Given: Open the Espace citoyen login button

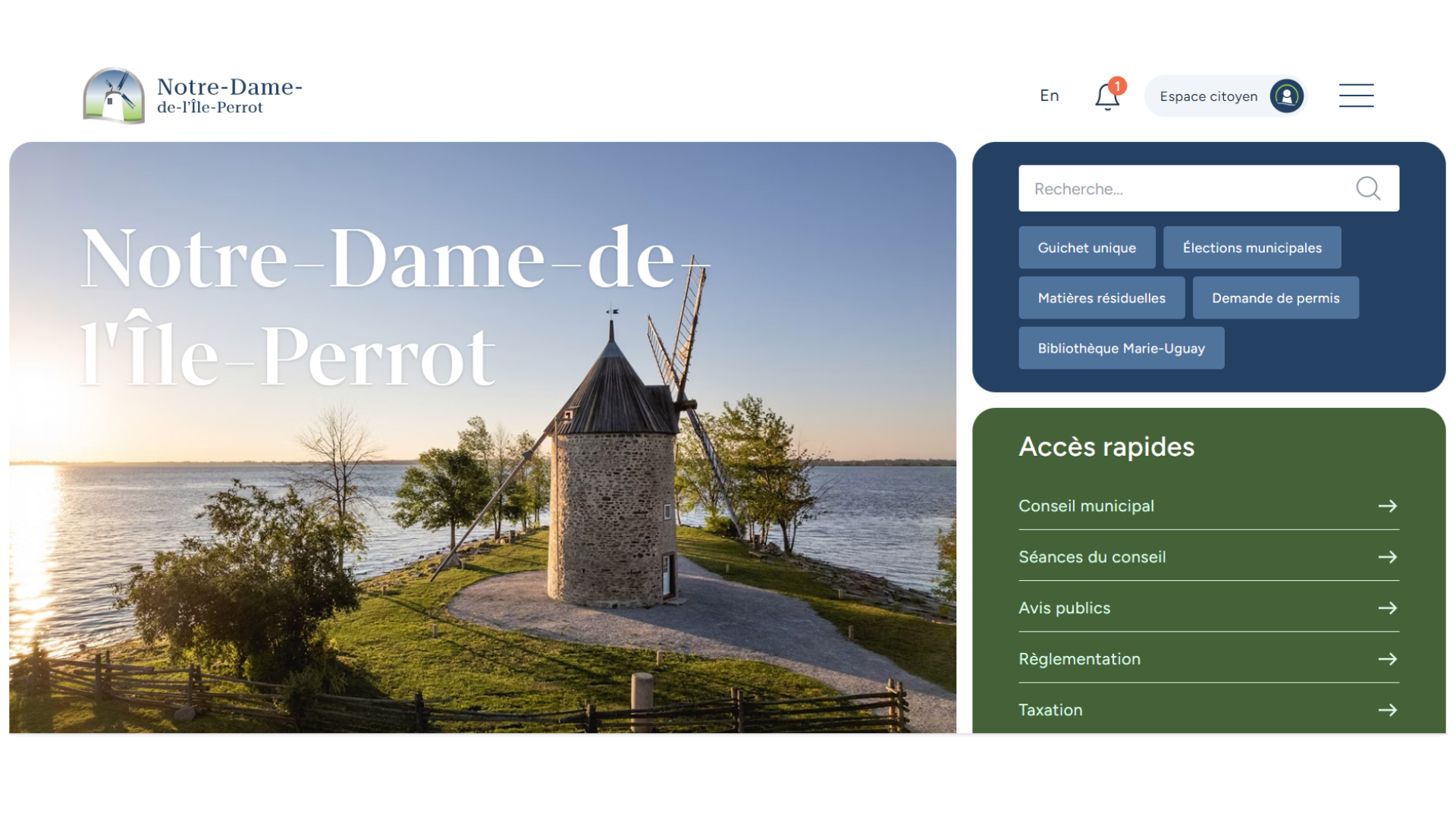Looking at the screenshot, I should click(1208, 96).
